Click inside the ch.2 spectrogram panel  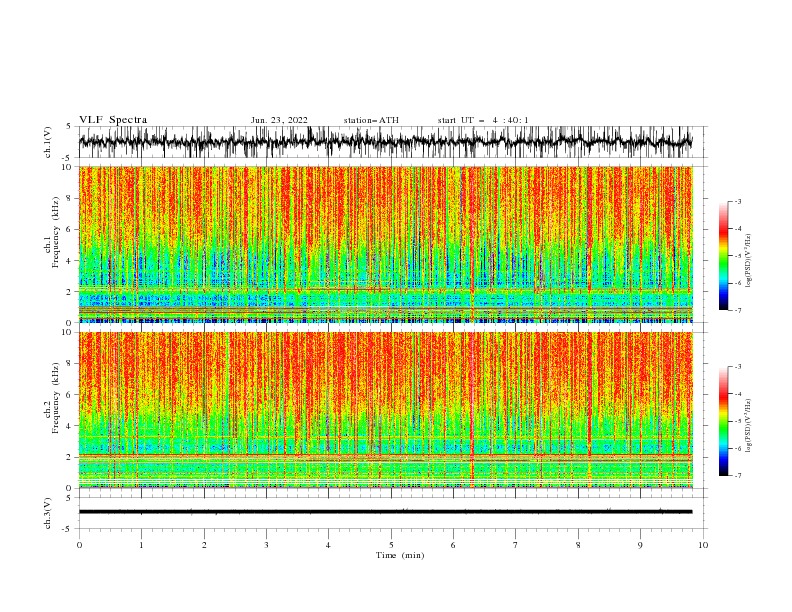pyautogui.click(x=385, y=410)
